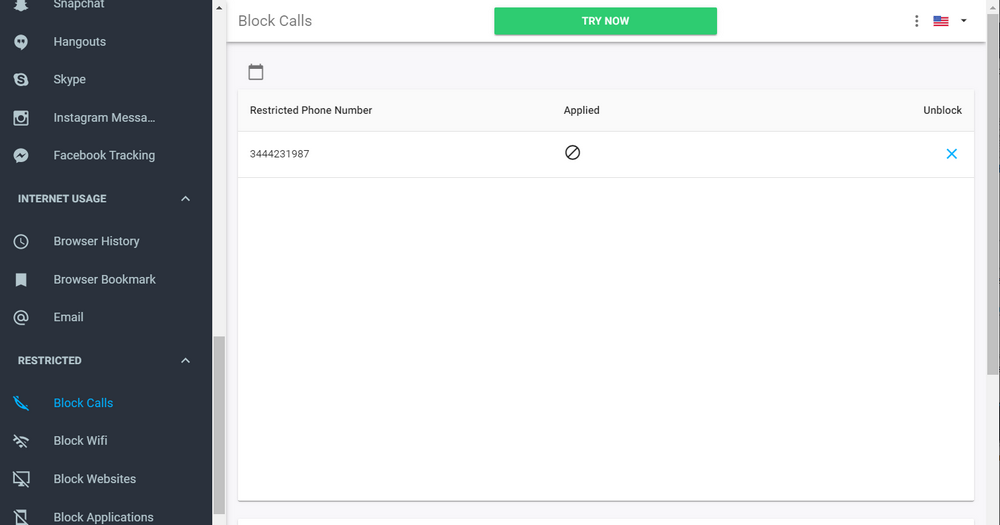Screen dimensions: 1000x525
Task: Click the Email at-sign icon
Action: (21, 317)
